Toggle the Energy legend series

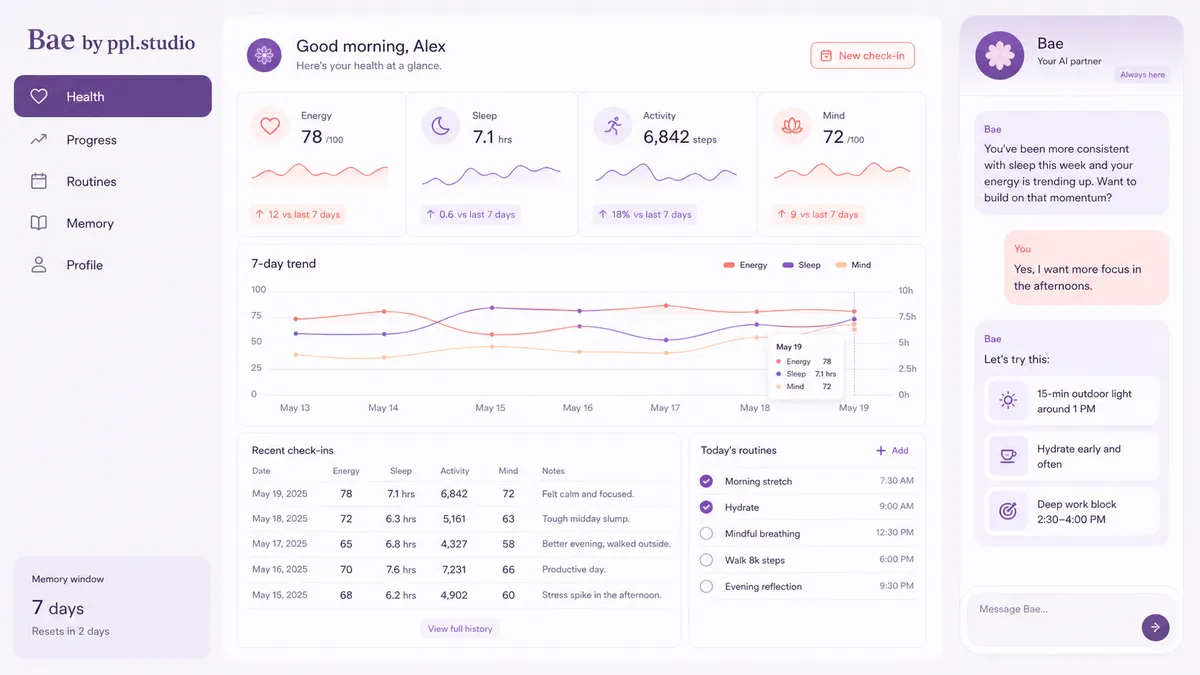click(745, 265)
